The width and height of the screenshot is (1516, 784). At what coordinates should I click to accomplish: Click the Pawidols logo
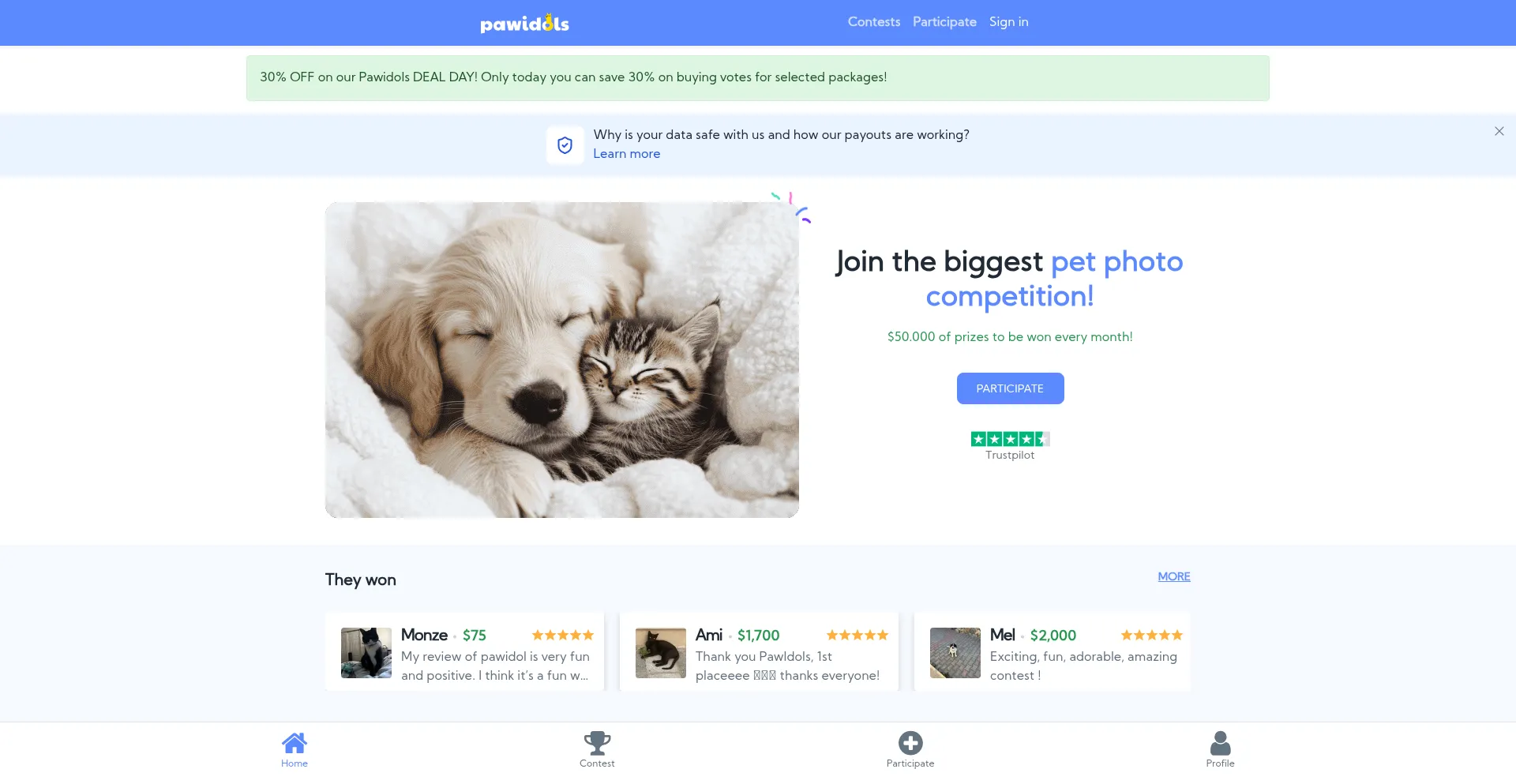[x=524, y=23]
